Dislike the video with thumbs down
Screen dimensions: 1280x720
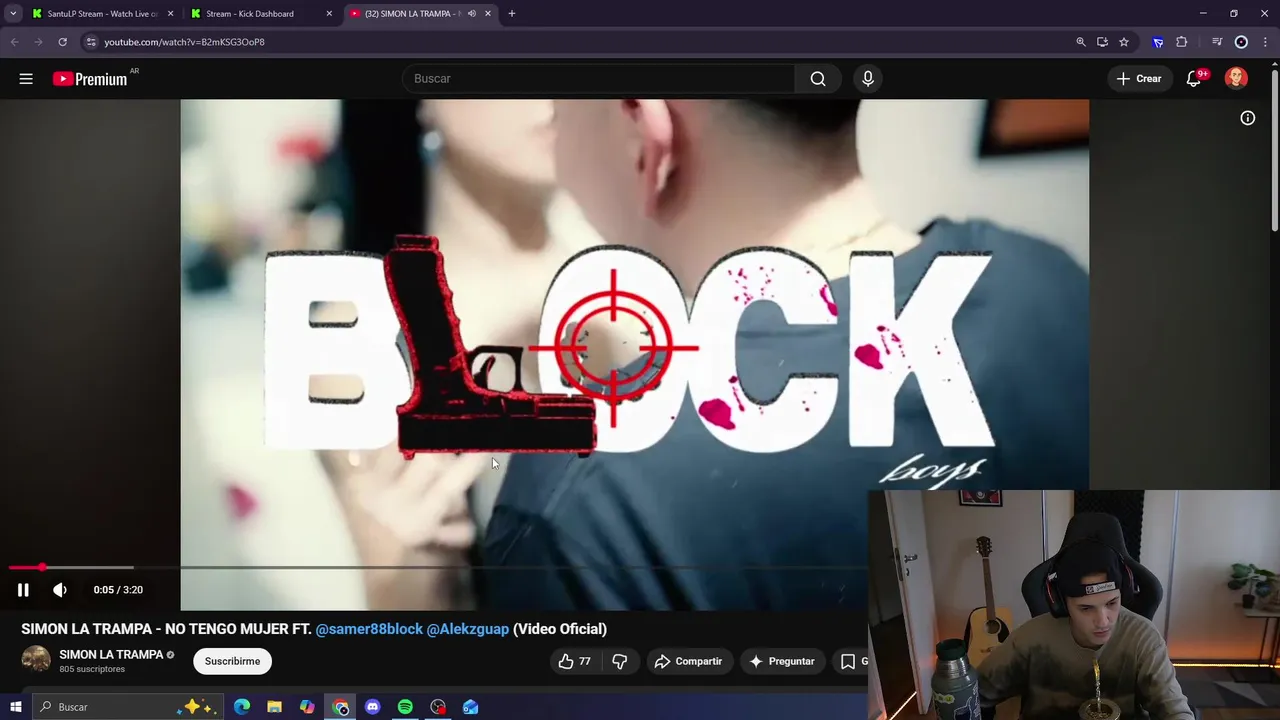[619, 661]
